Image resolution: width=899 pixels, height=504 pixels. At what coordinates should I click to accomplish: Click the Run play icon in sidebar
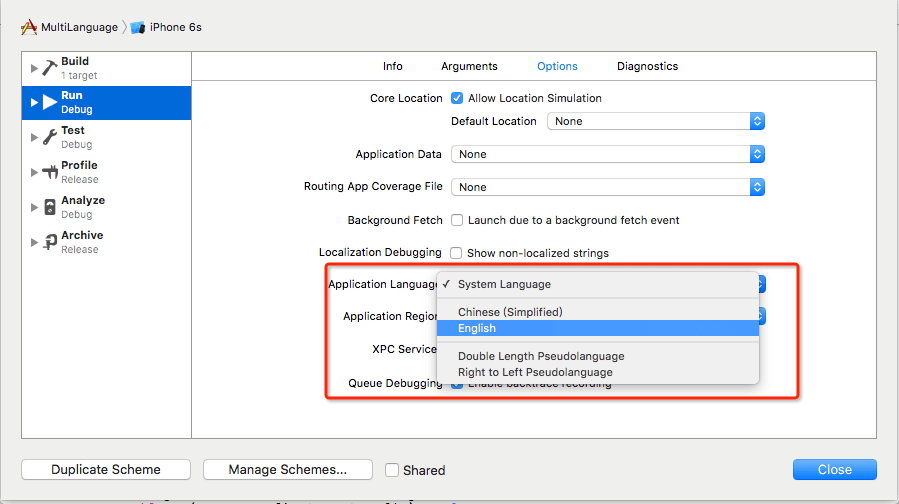(x=49, y=102)
